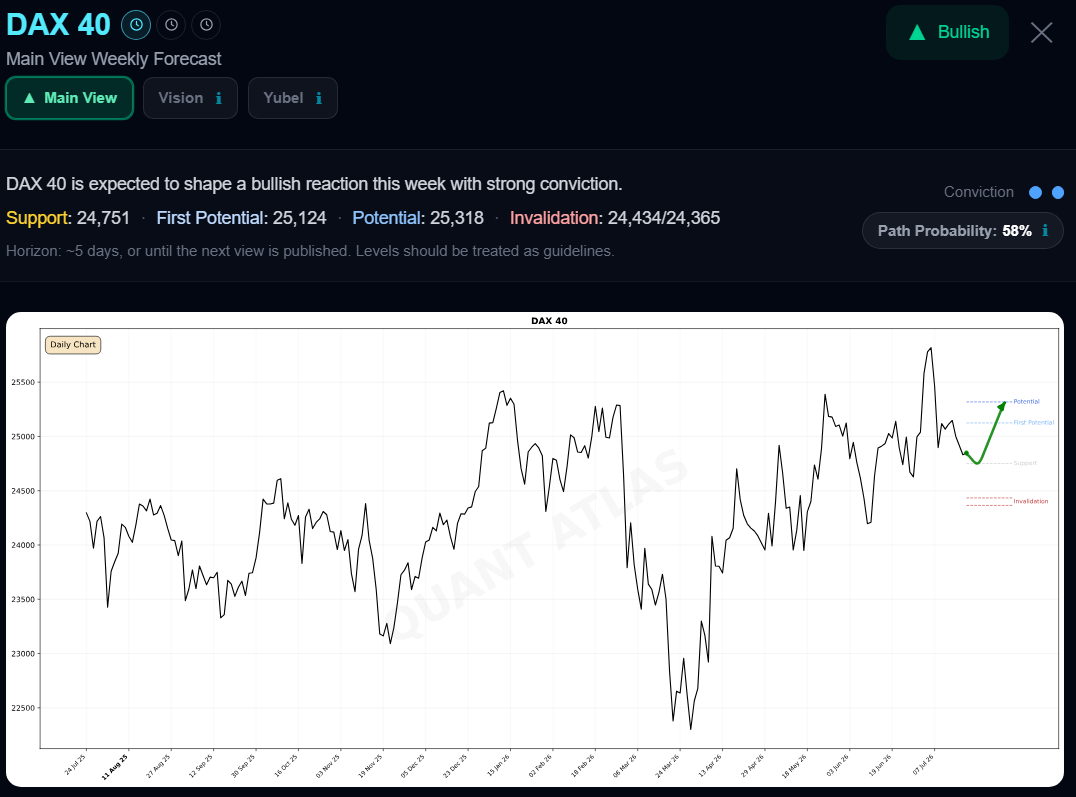
Task: Click the red Invalidation level label
Action: (555, 218)
